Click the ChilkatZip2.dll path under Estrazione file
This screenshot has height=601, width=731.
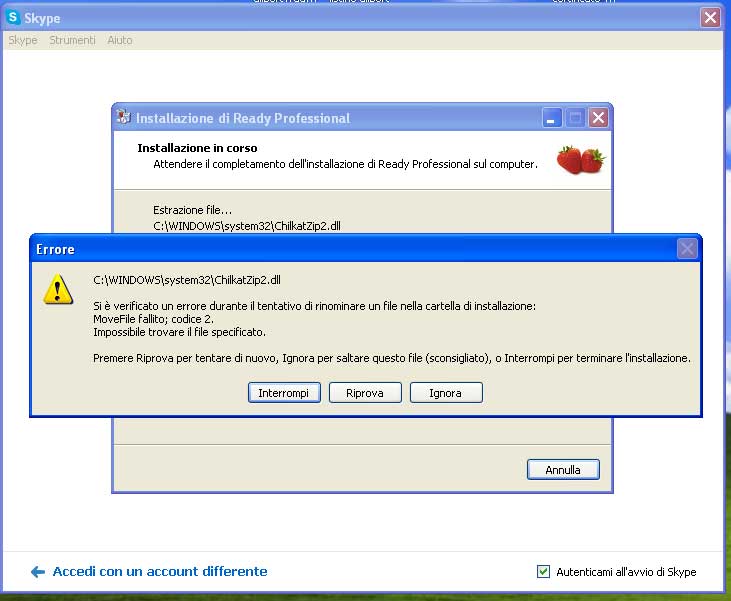[247, 226]
